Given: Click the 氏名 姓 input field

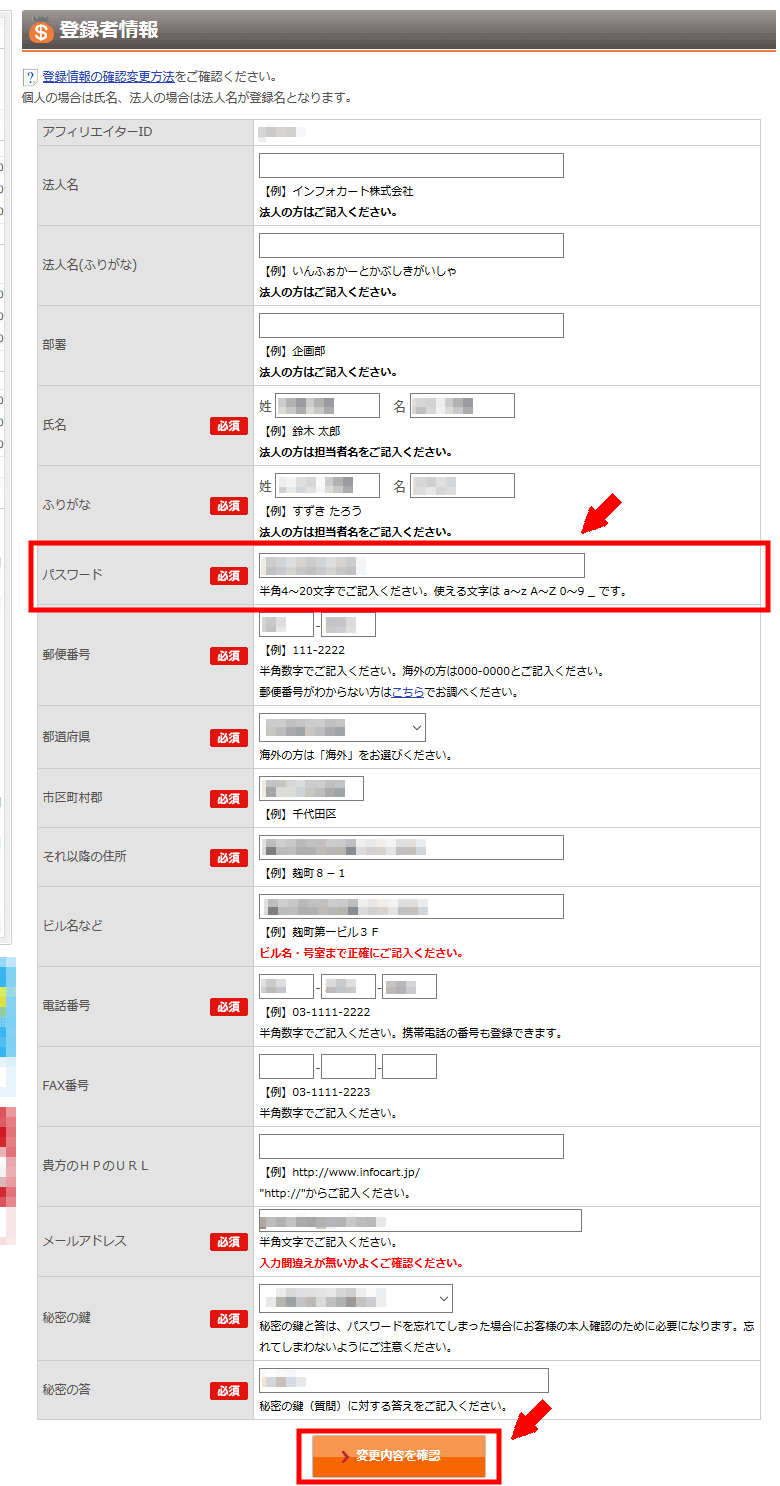Looking at the screenshot, I should pyautogui.click(x=327, y=405).
